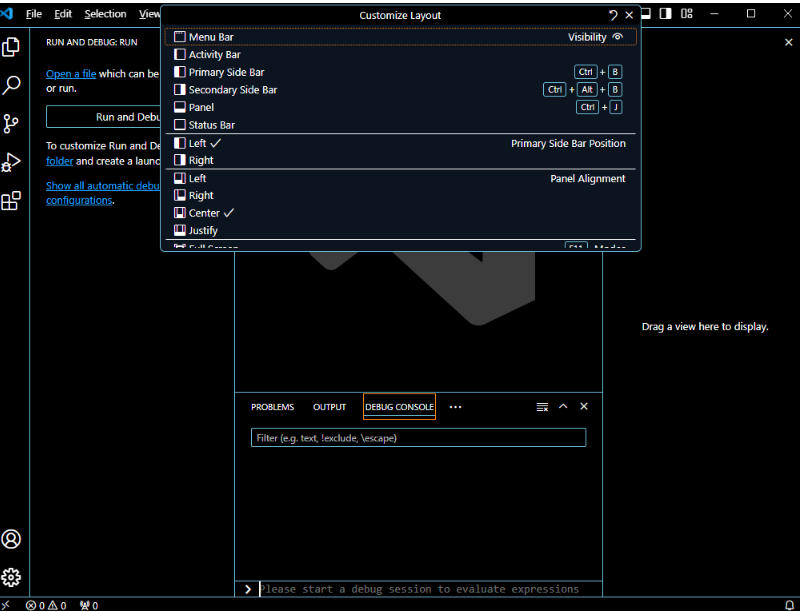The width and height of the screenshot is (800, 612).
Task: Open the Manage settings gear
Action: 12,577
